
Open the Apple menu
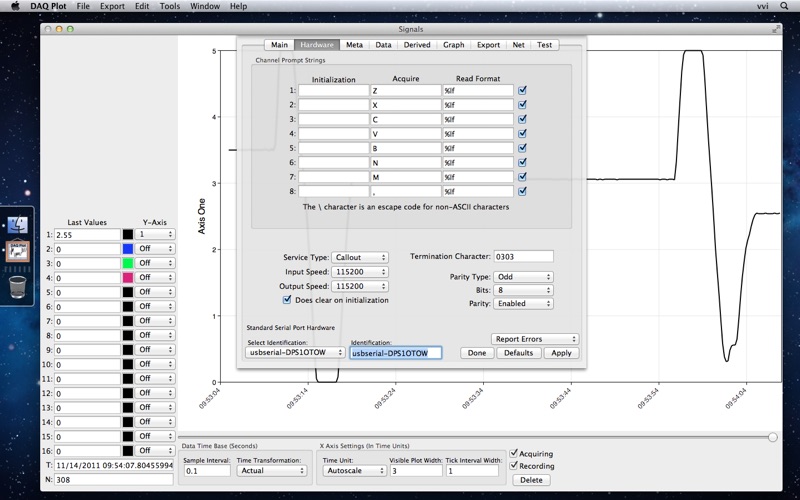[x=15, y=6]
